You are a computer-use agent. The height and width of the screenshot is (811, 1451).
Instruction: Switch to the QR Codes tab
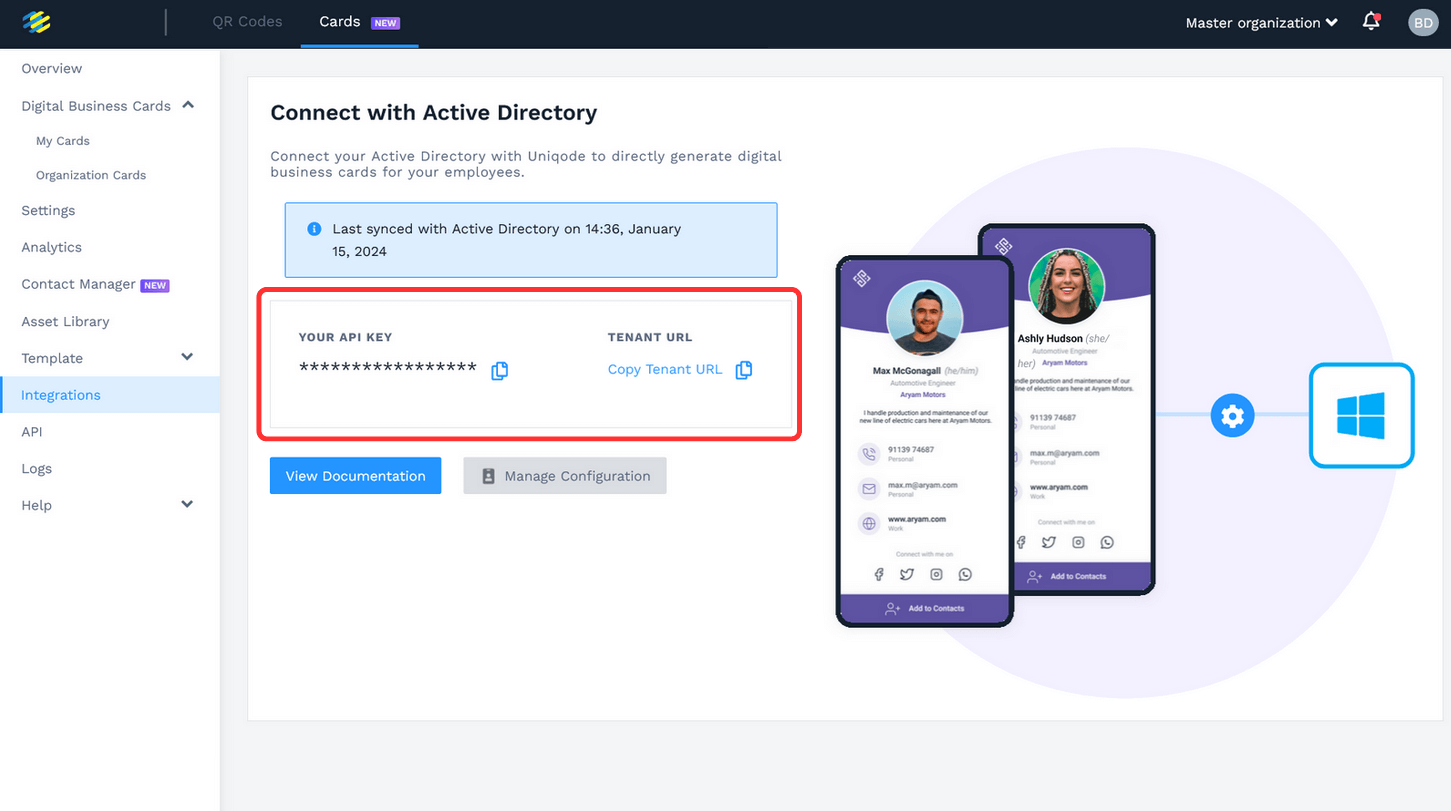tap(247, 20)
